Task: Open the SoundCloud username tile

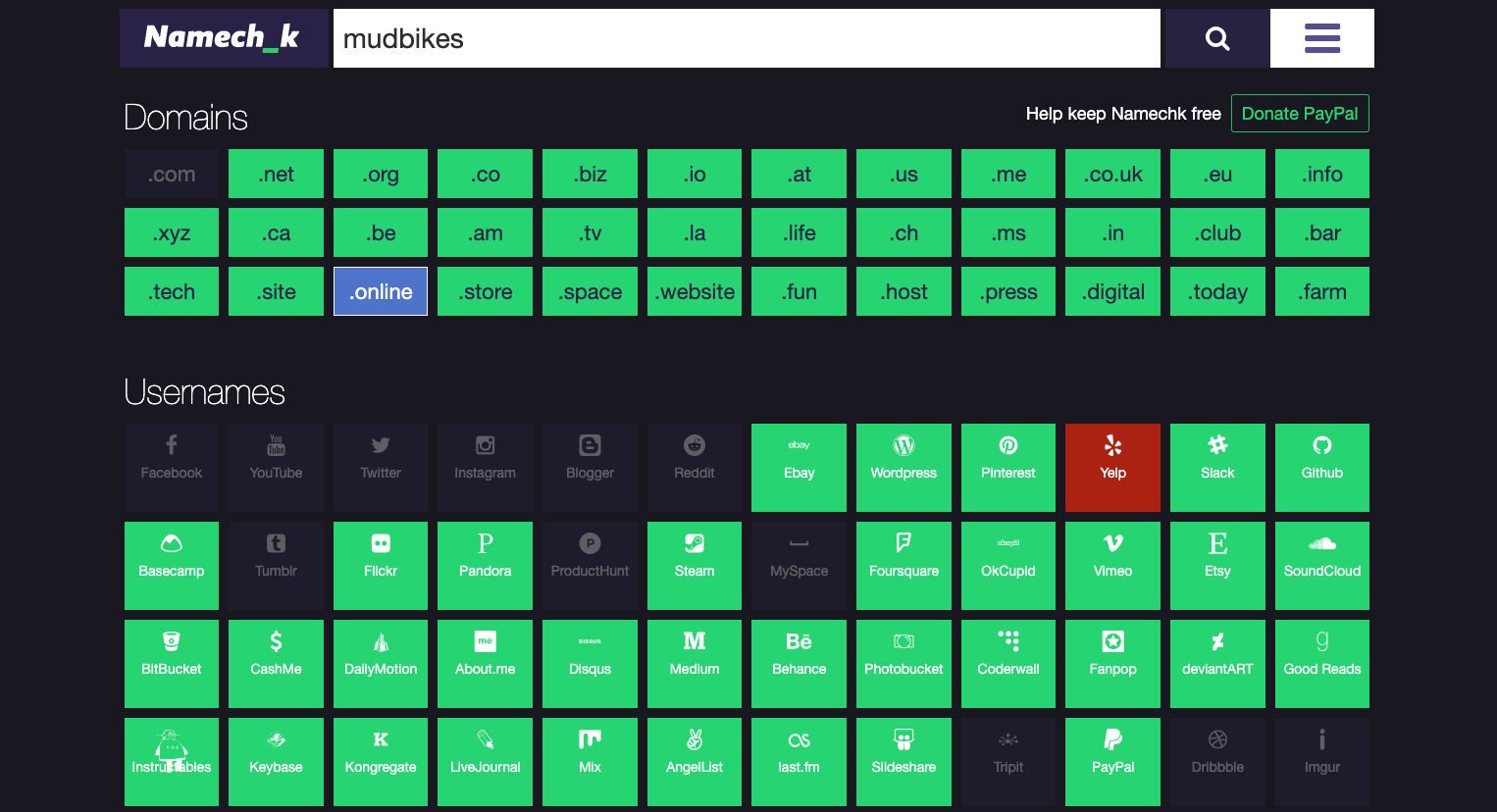Action: point(1322,566)
